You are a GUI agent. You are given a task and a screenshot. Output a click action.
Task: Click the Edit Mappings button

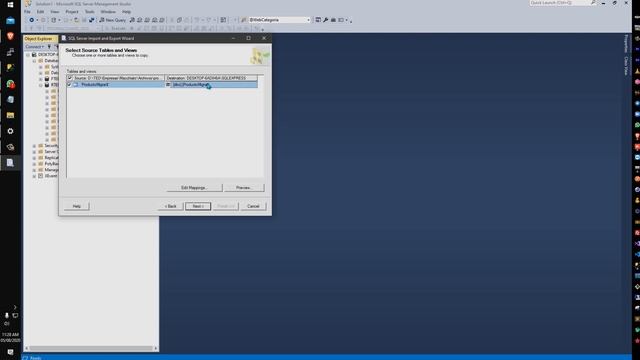194,188
